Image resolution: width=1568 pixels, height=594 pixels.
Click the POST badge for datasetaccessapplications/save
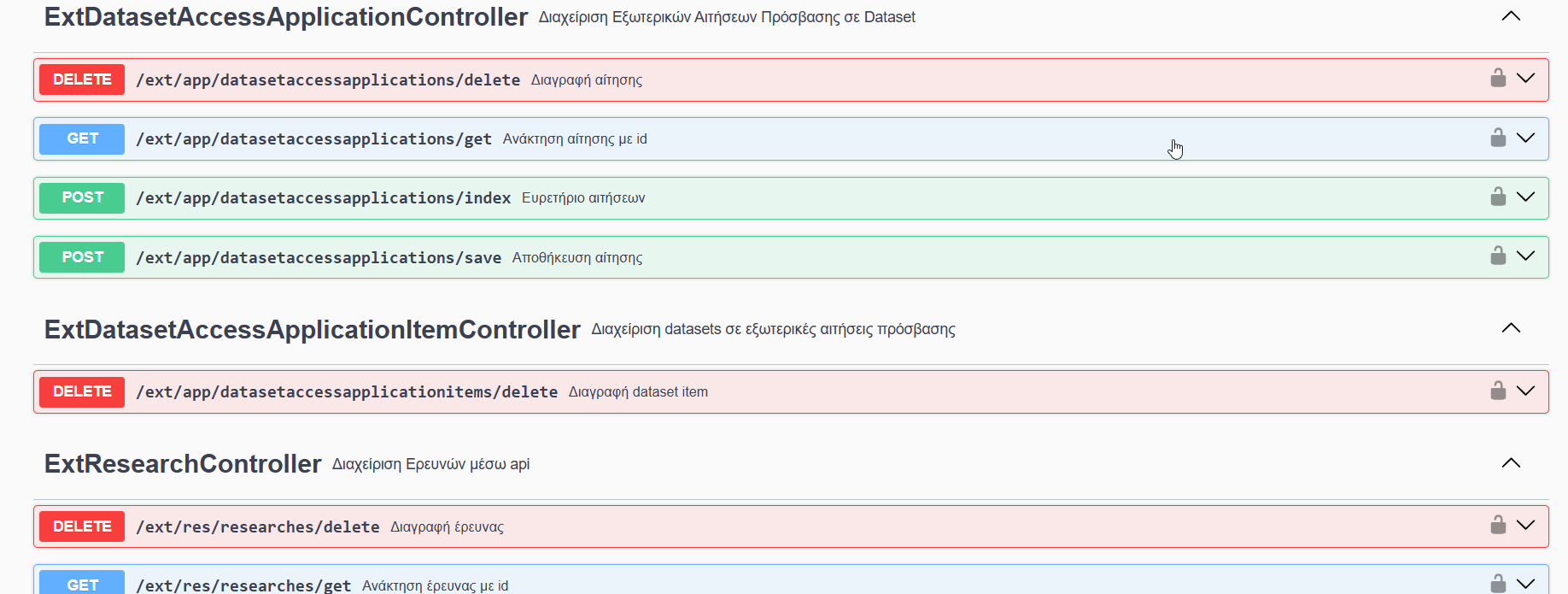pos(82,257)
